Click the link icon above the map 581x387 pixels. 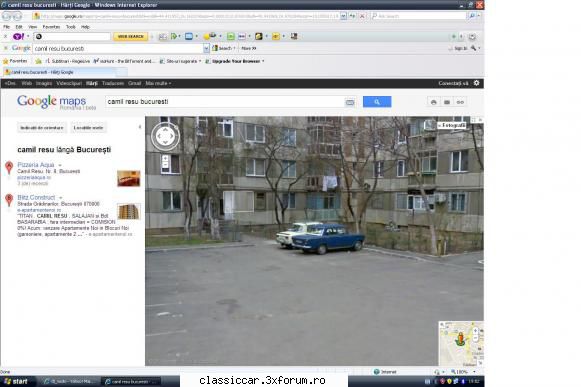coord(460,102)
